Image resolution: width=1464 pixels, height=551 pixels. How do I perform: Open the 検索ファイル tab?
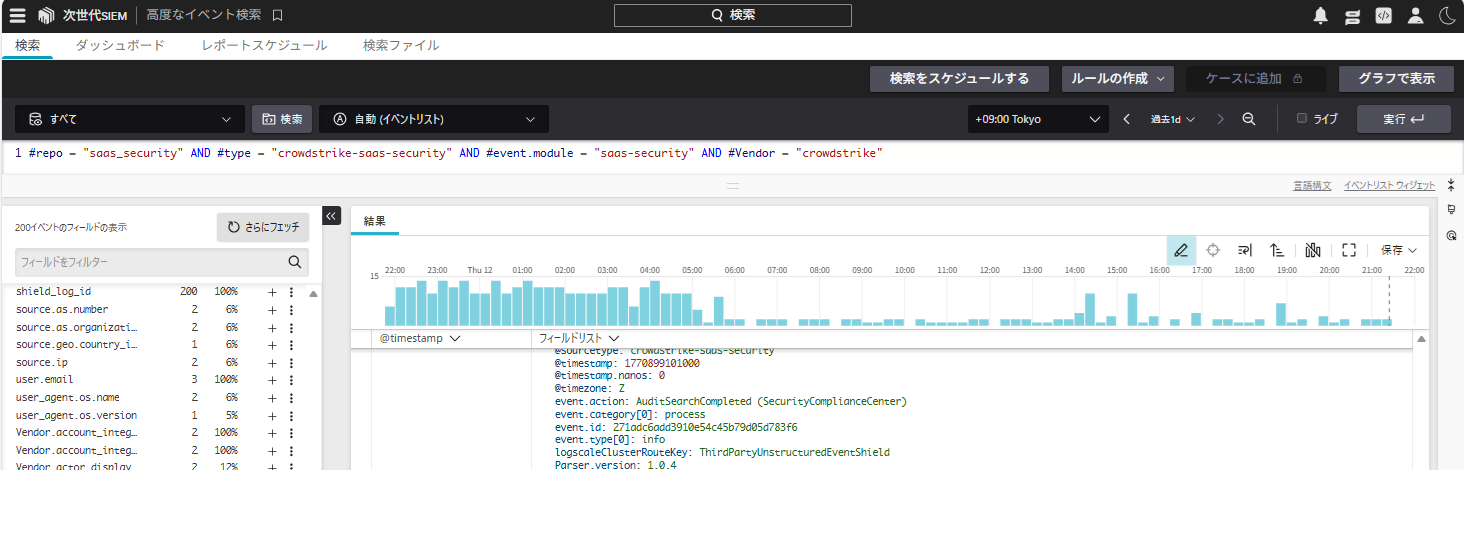click(x=401, y=45)
